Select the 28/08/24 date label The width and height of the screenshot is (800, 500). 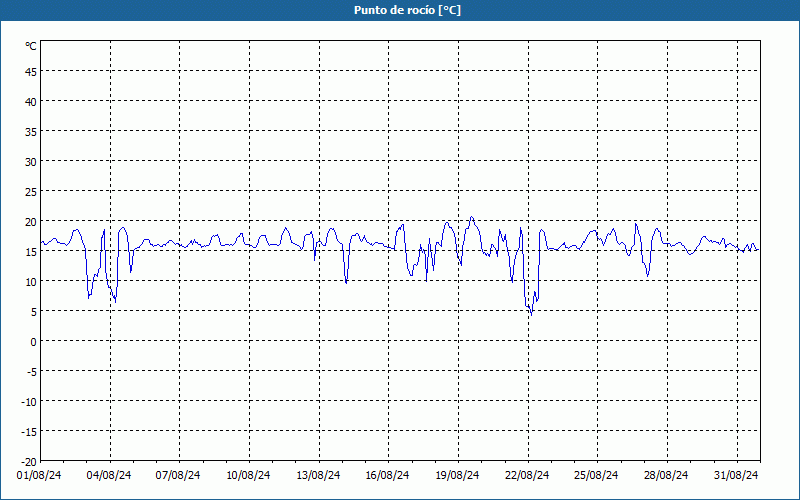(x=666, y=475)
